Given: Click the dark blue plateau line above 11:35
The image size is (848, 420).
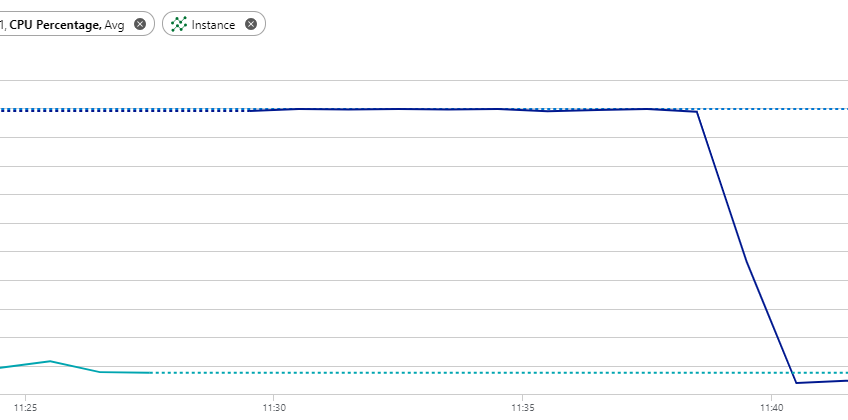Looking at the screenshot, I should [522, 110].
